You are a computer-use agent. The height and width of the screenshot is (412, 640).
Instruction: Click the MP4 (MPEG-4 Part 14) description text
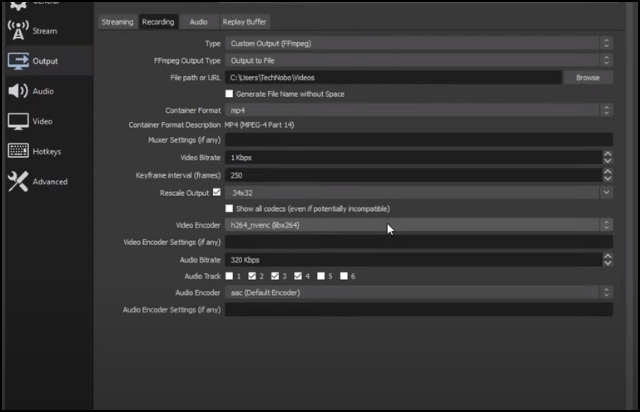pyautogui.click(x=259, y=125)
